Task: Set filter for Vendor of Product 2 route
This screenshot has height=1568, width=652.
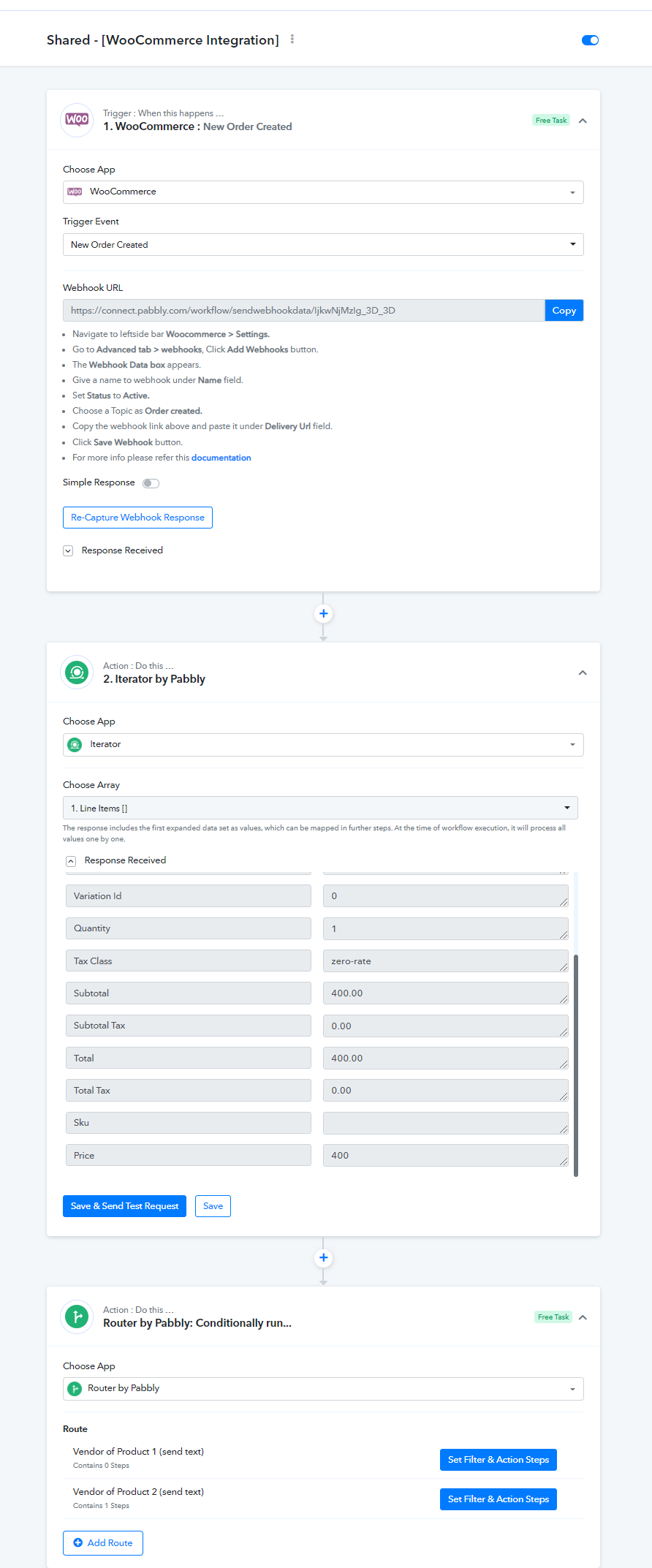Action: coord(499,1499)
